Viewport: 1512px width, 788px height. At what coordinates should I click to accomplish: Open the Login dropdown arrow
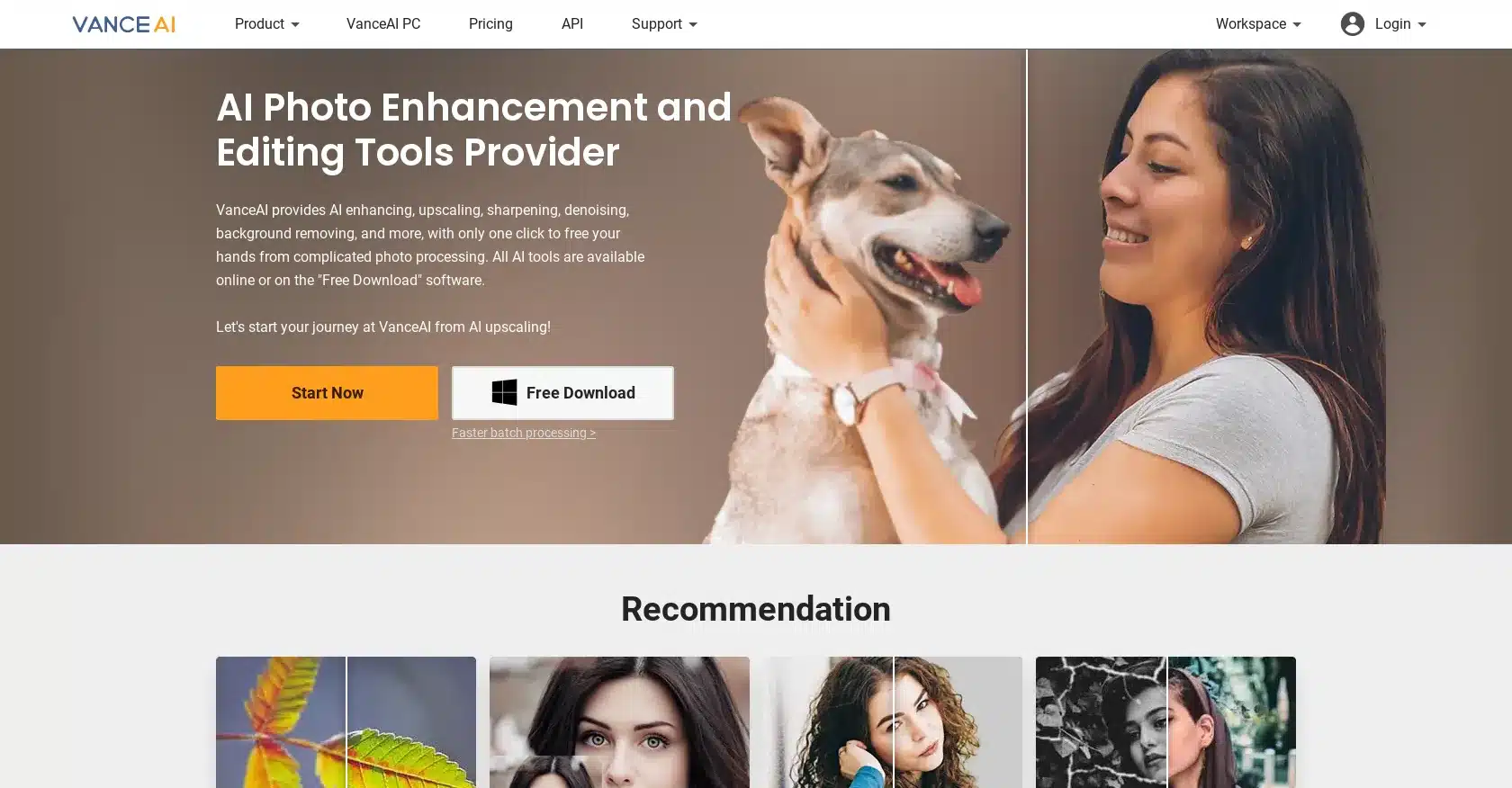pos(1422,25)
